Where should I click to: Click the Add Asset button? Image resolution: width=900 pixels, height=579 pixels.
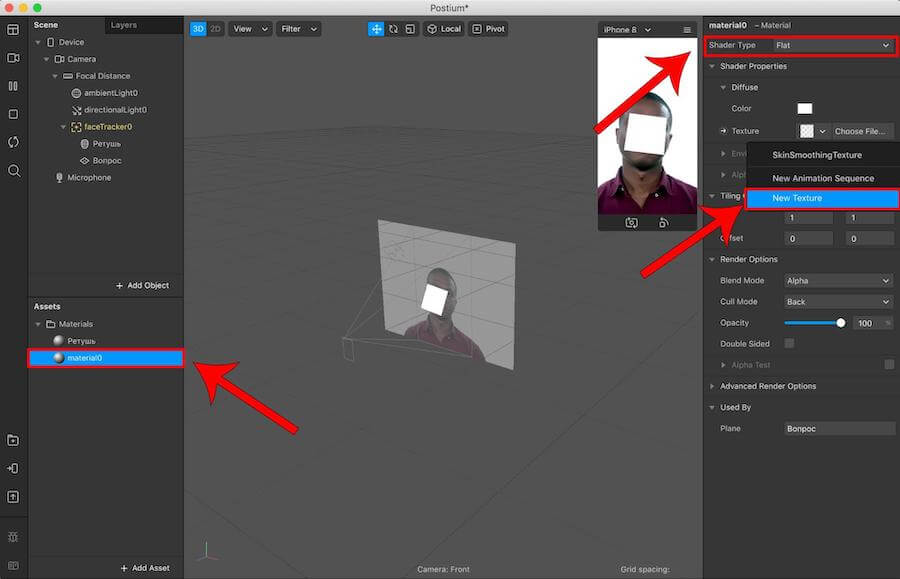[145, 568]
